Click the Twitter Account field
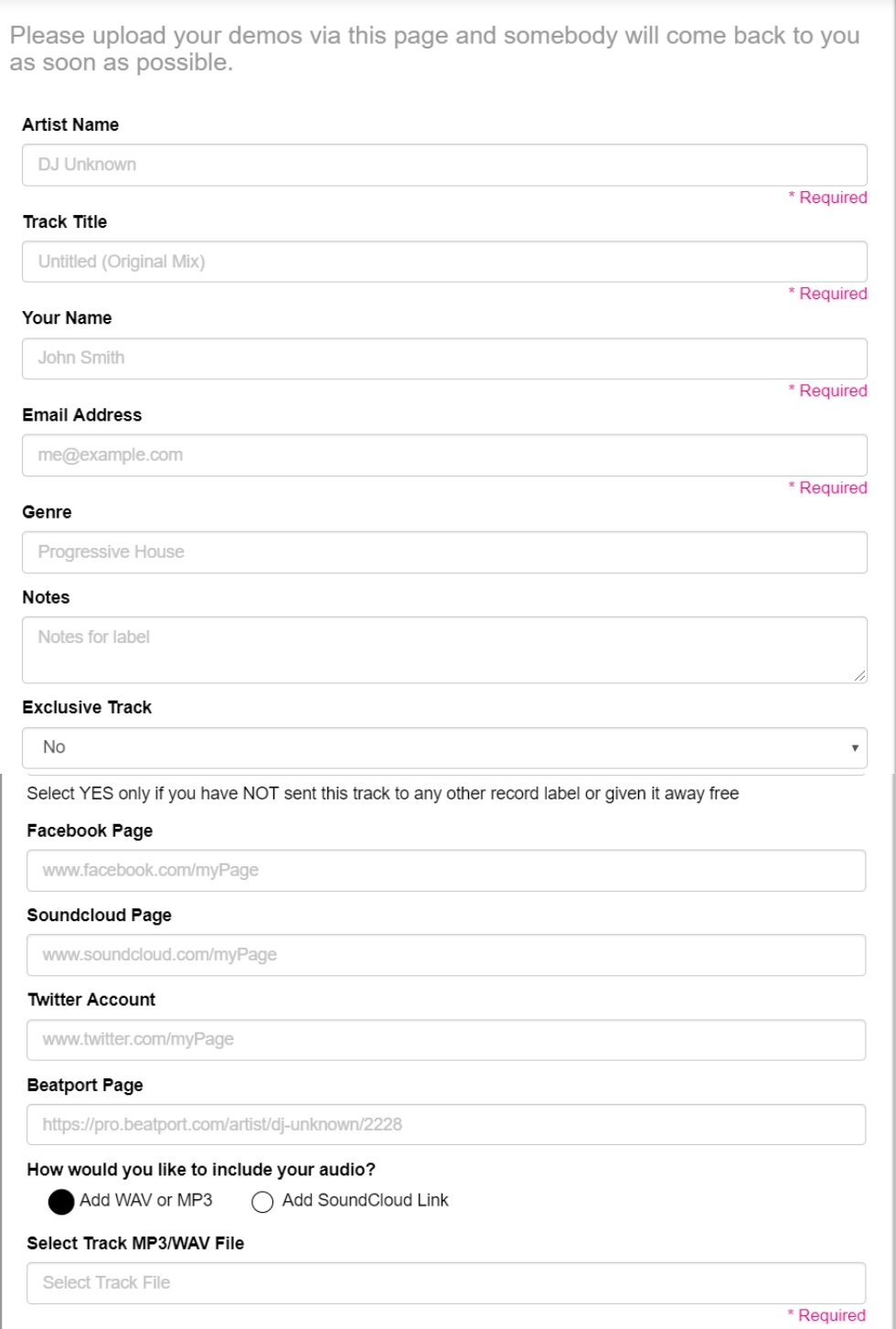This screenshot has width=896, height=1329. pos(446,1040)
